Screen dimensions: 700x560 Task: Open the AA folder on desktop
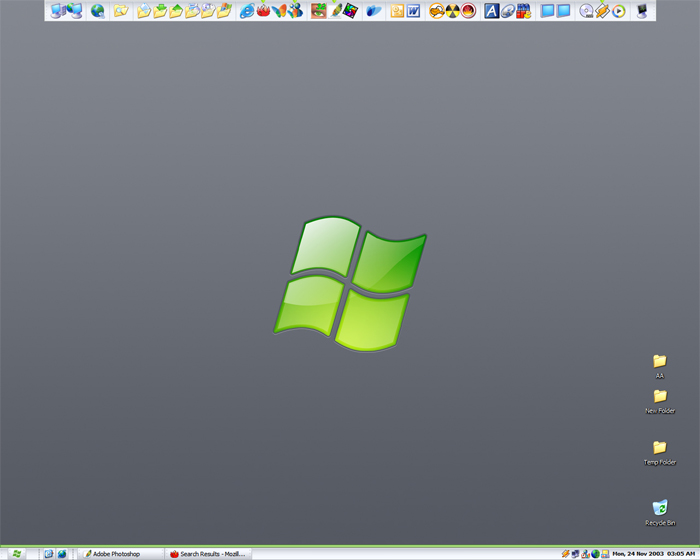tap(660, 366)
